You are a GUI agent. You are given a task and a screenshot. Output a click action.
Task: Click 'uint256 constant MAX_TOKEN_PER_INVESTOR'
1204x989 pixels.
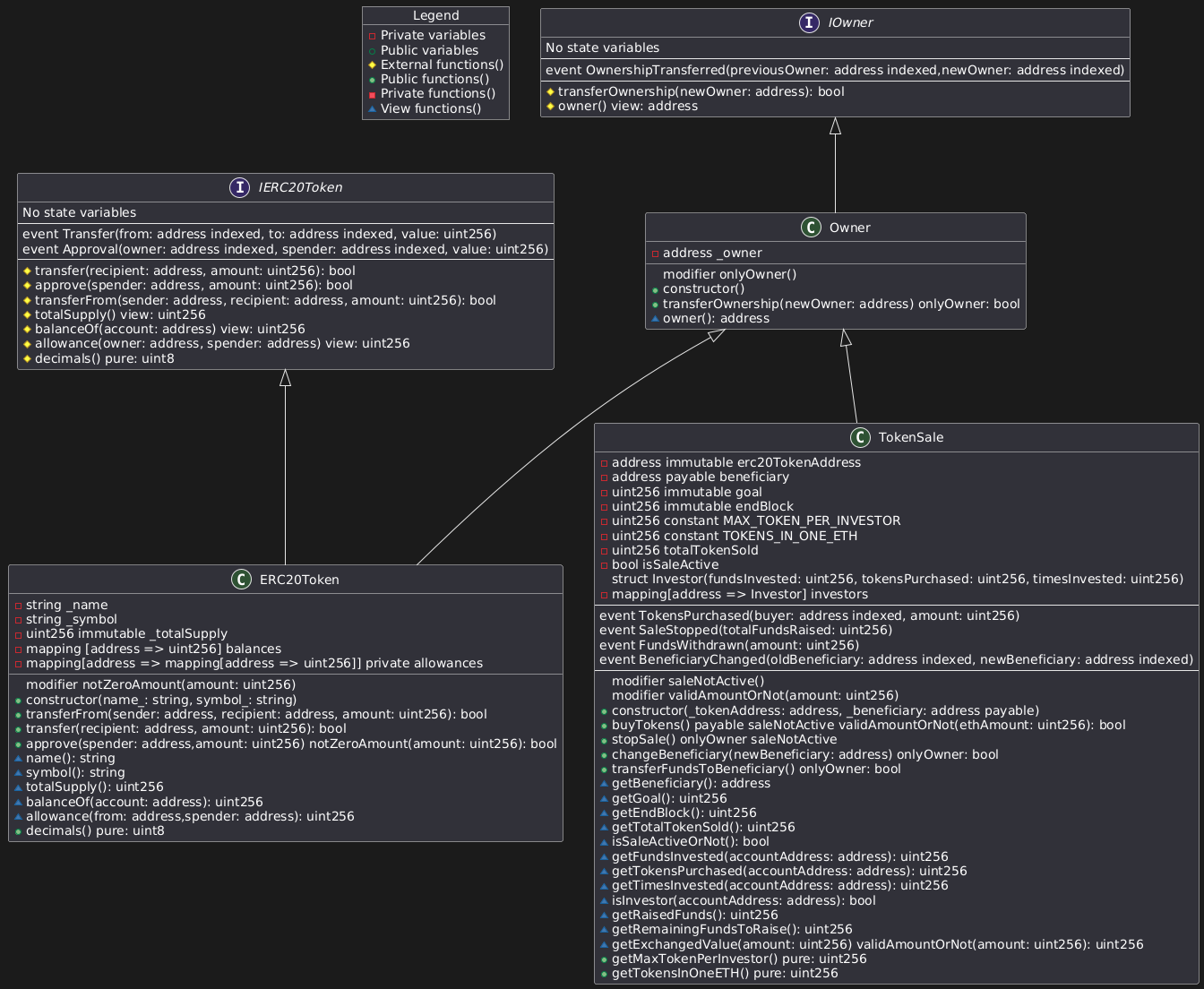pos(756,521)
